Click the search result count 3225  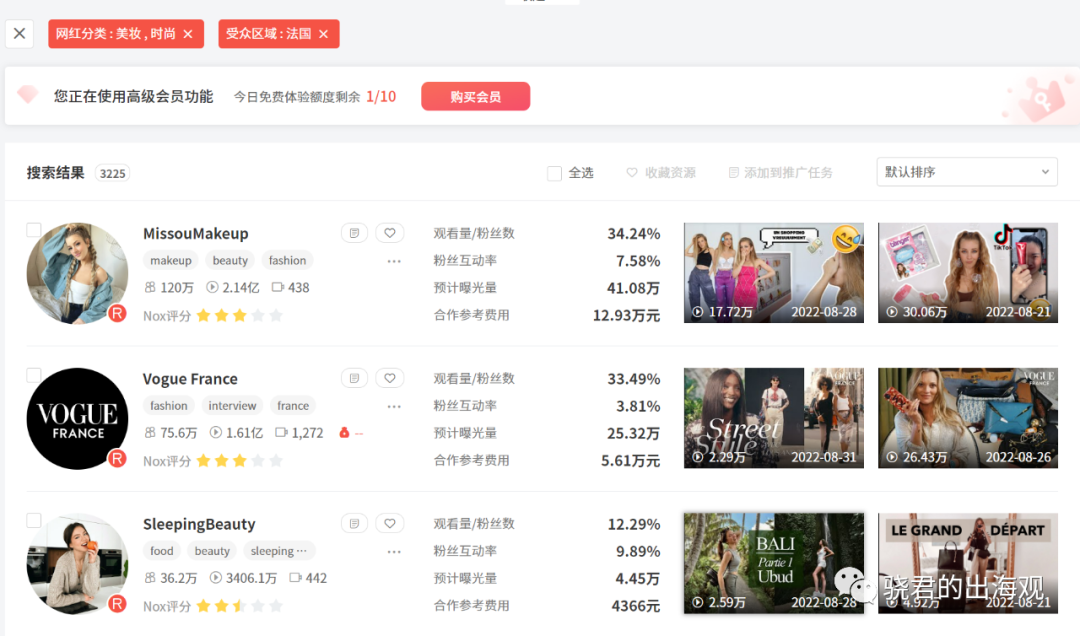(112, 174)
